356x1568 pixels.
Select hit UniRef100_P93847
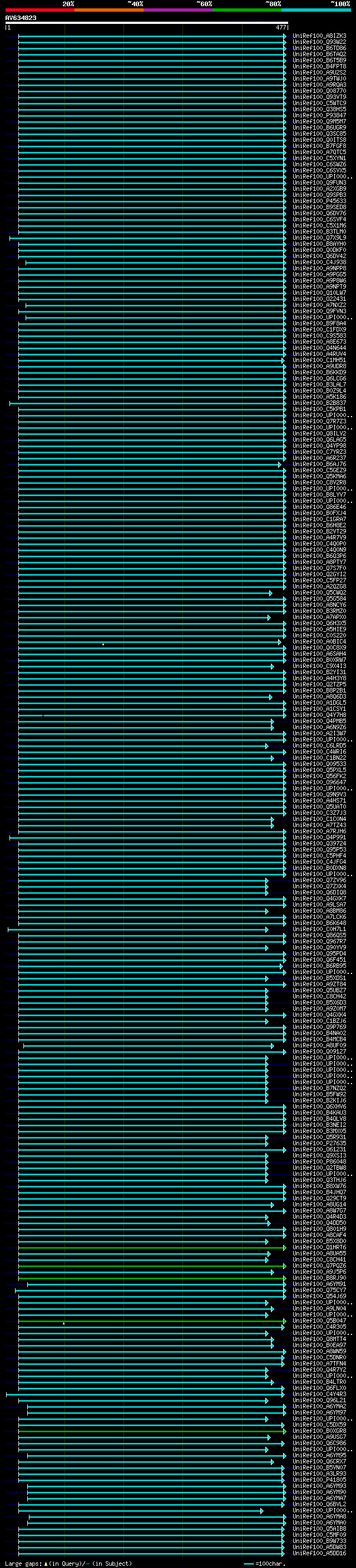[x=319, y=115]
